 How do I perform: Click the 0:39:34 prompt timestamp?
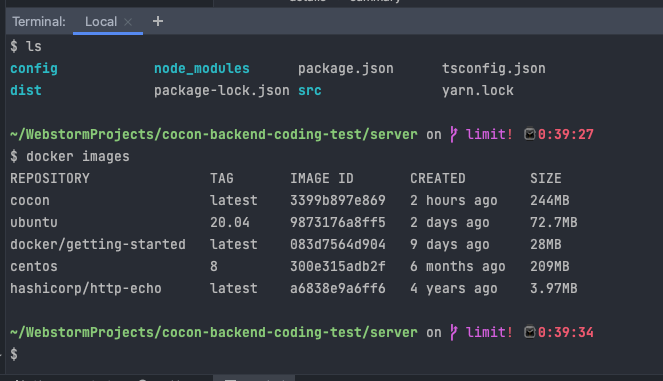tap(566, 332)
